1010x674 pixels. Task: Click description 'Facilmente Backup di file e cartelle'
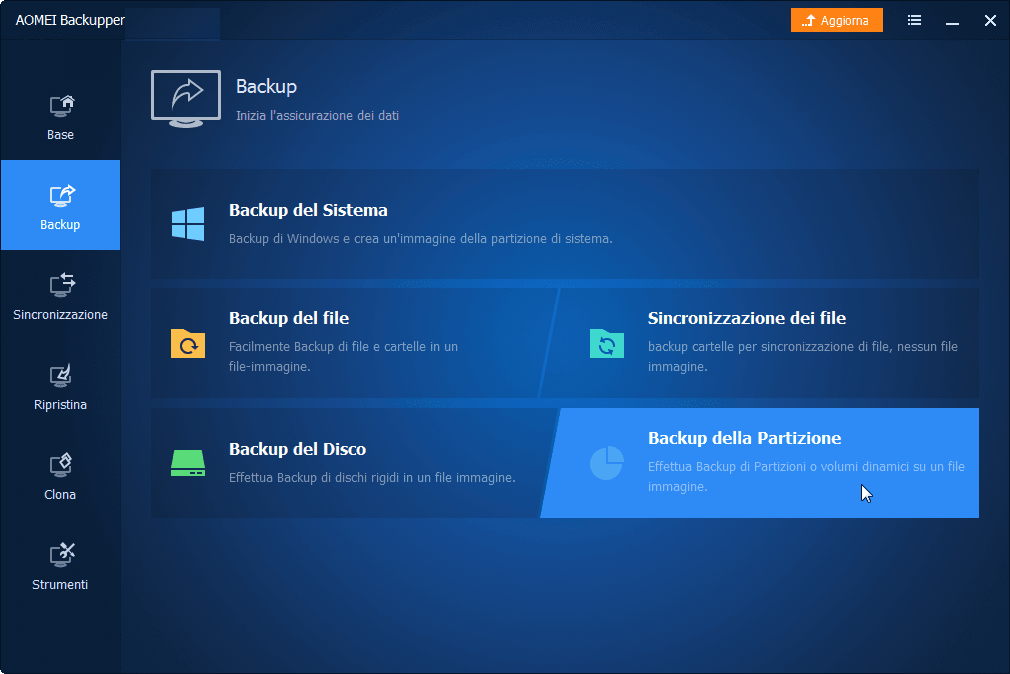[343, 356]
